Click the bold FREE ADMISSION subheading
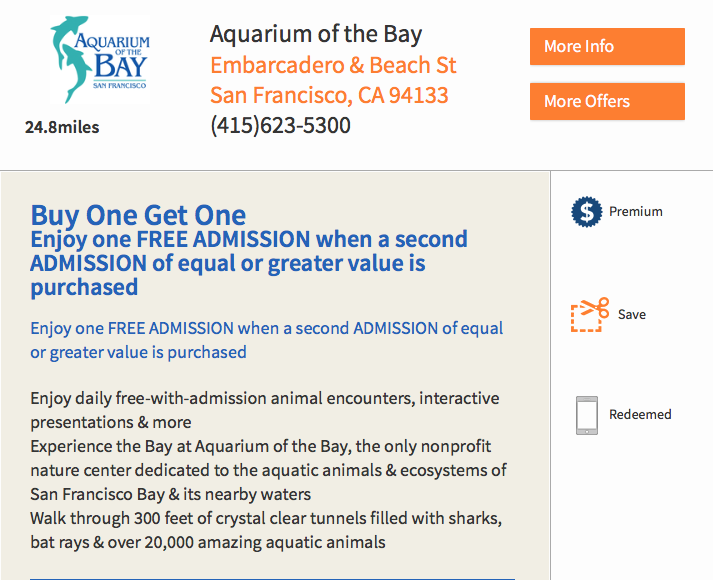This screenshot has width=713, height=580. (x=249, y=263)
